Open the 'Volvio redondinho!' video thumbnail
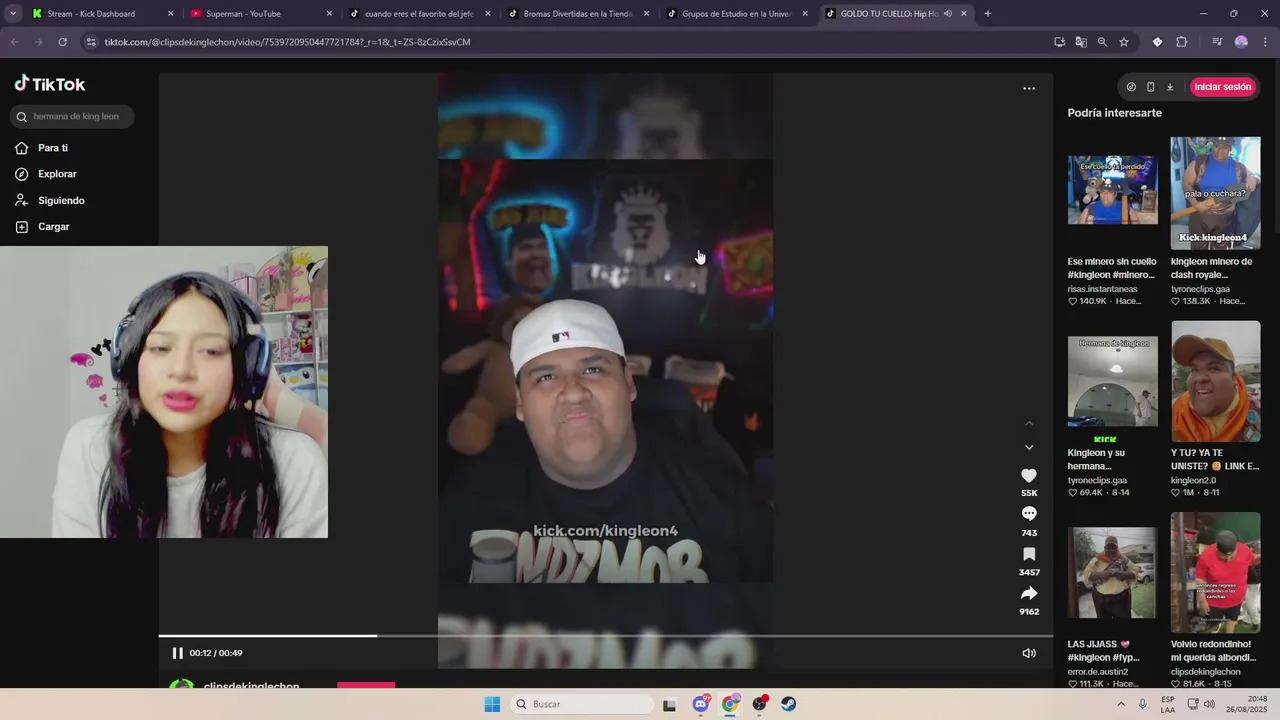Viewport: 1280px width, 720px height. (1215, 573)
